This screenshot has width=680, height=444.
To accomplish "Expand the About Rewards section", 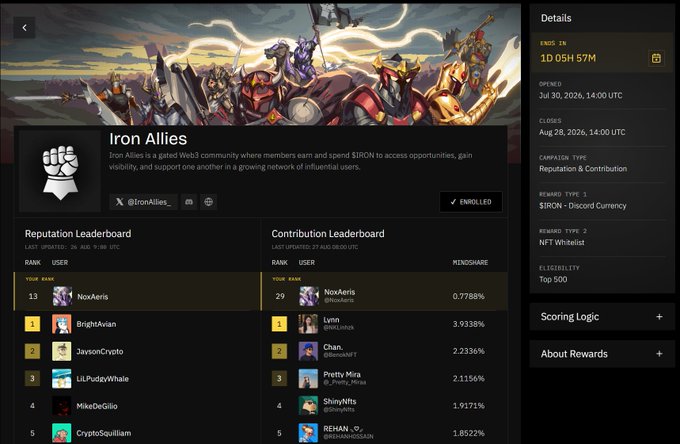I will (x=602, y=354).
